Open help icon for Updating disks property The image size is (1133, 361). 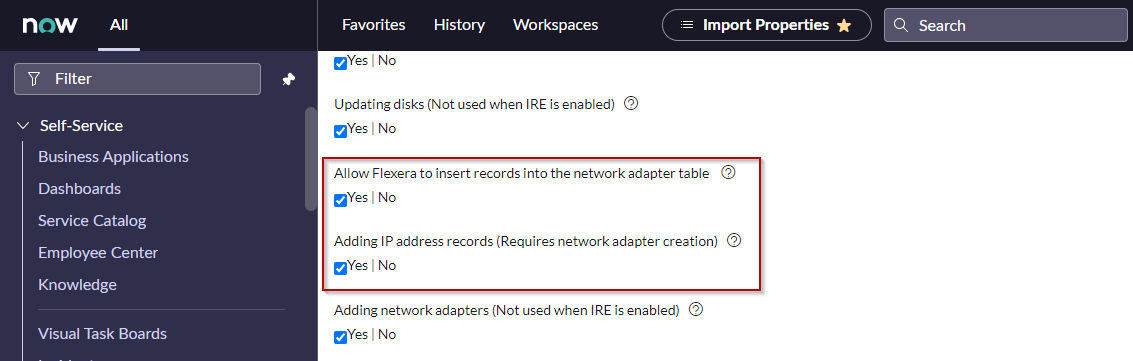pos(631,104)
